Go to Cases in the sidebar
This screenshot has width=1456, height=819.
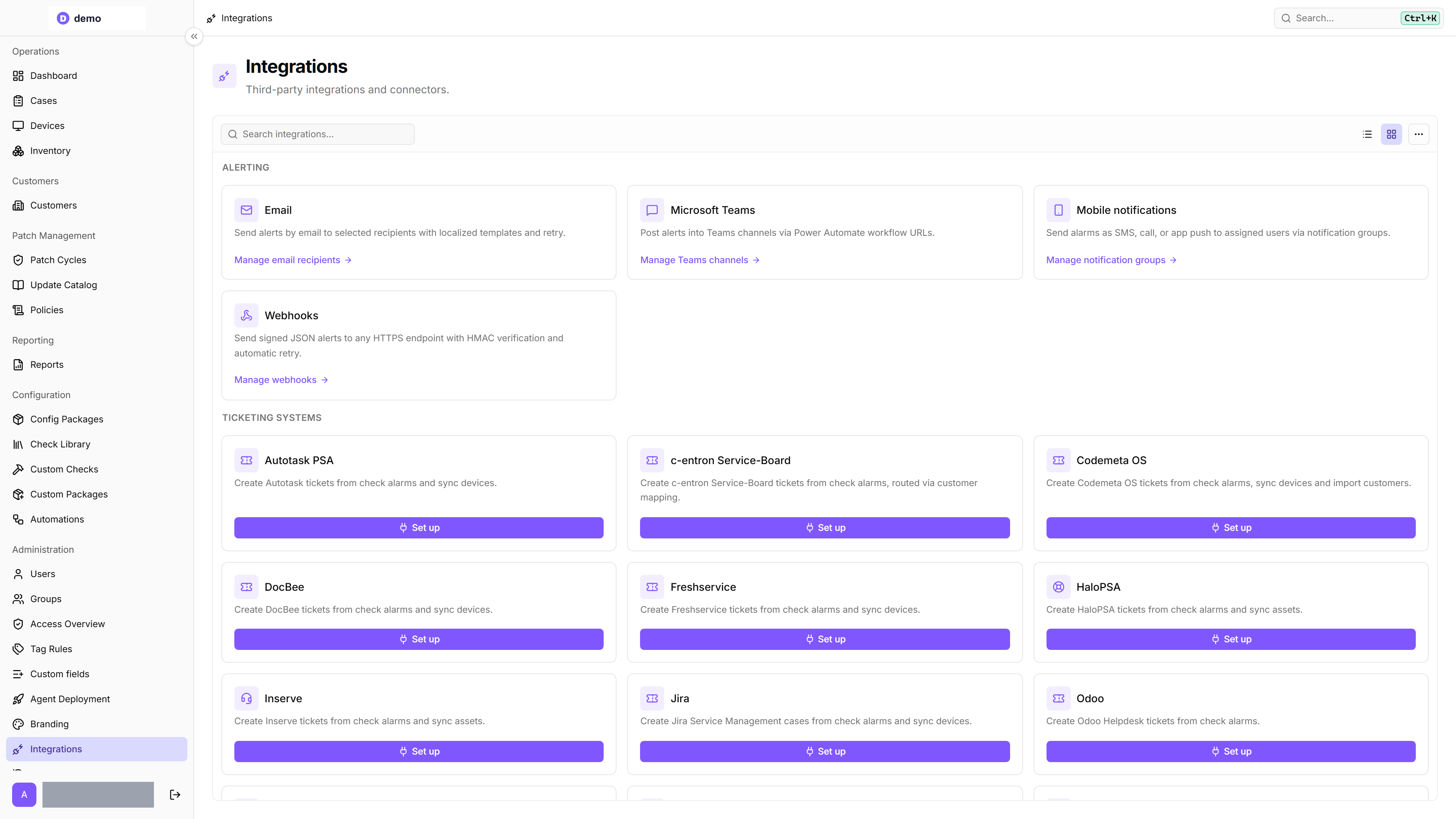97,100
